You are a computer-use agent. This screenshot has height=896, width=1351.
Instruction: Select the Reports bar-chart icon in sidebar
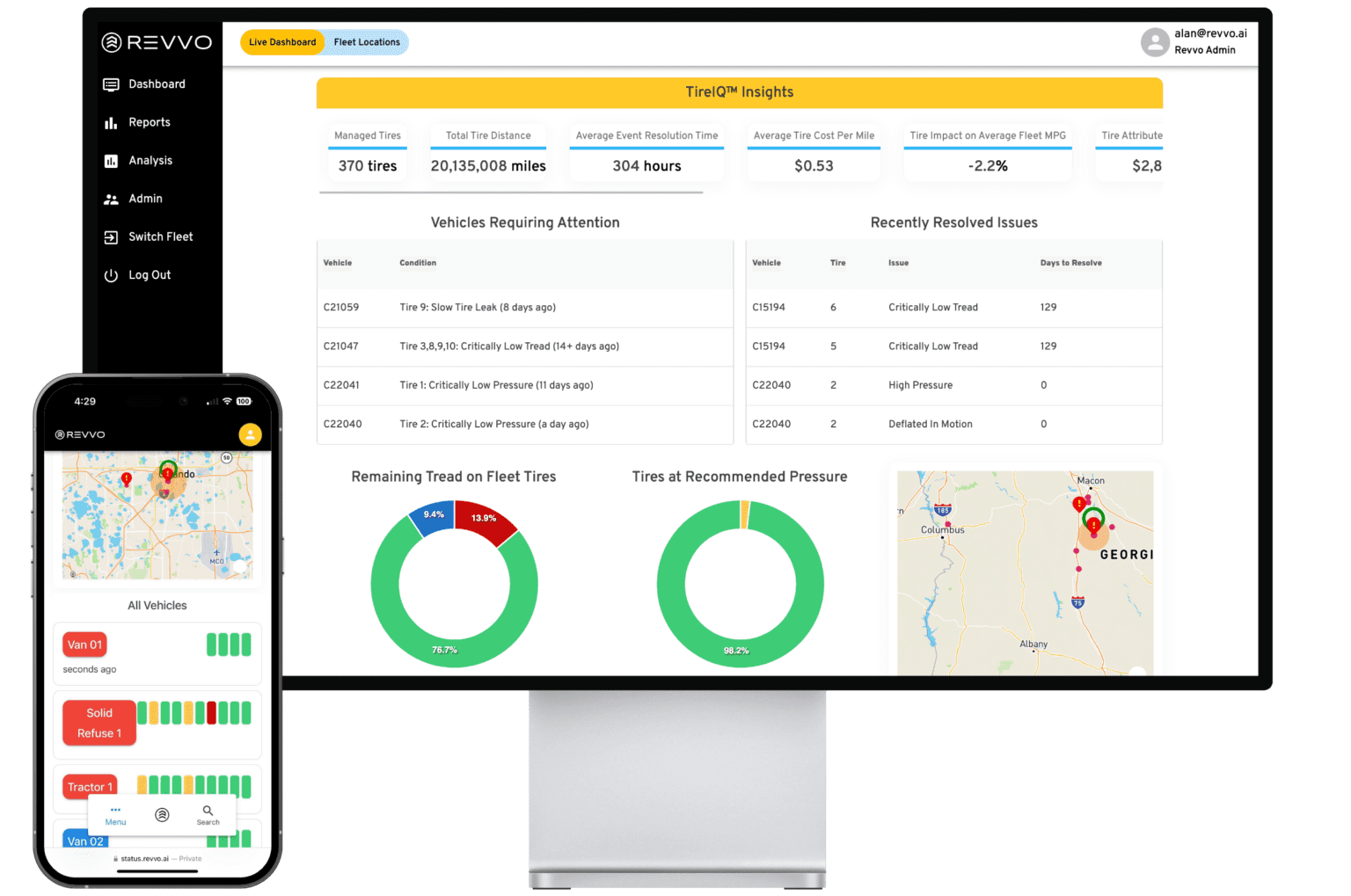111,122
